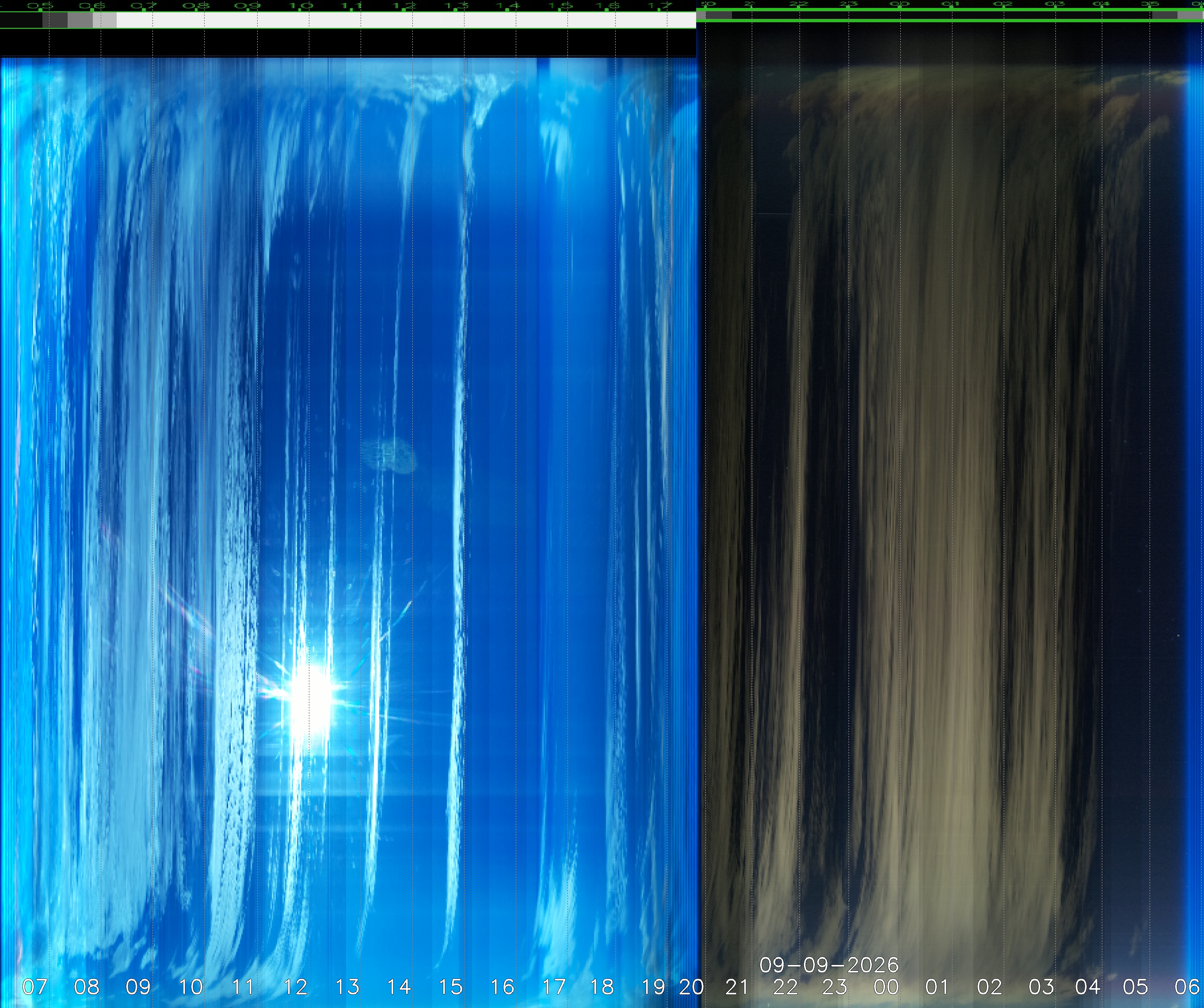
Task: Select the 09-09-2026 date label
Action: [x=828, y=965]
